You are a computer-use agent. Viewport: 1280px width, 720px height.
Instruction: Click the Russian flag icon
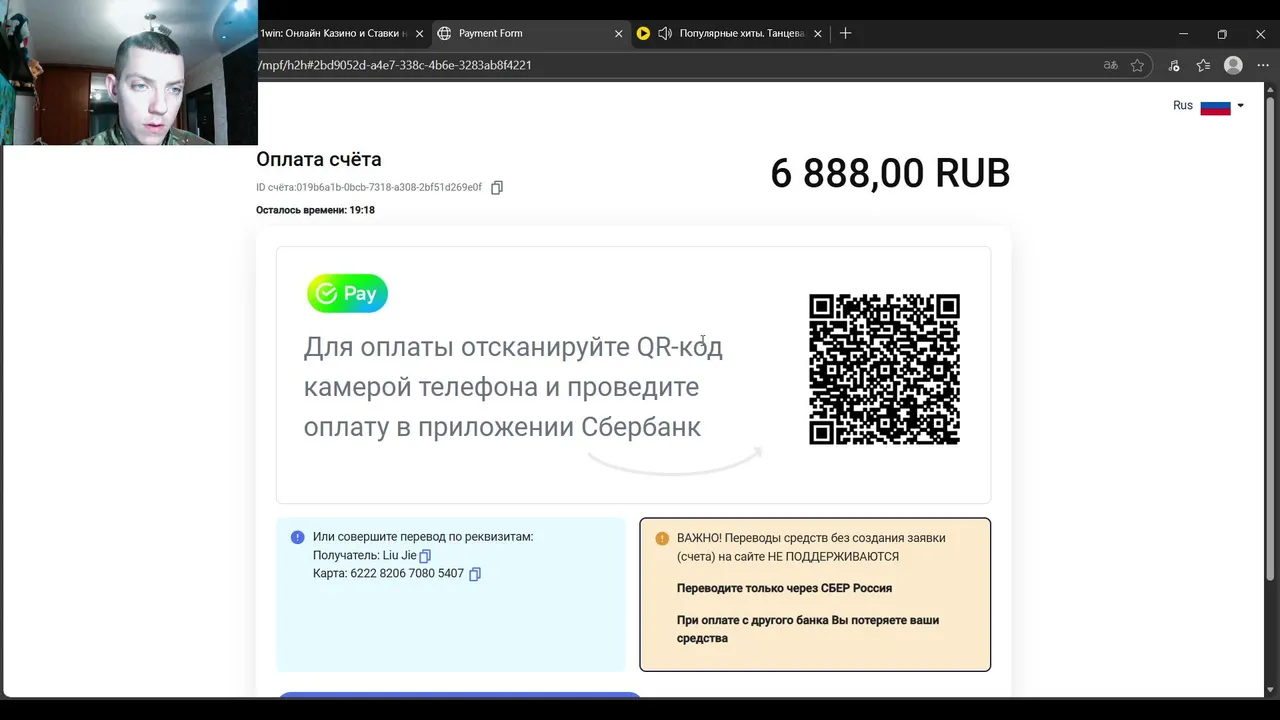coord(1215,106)
